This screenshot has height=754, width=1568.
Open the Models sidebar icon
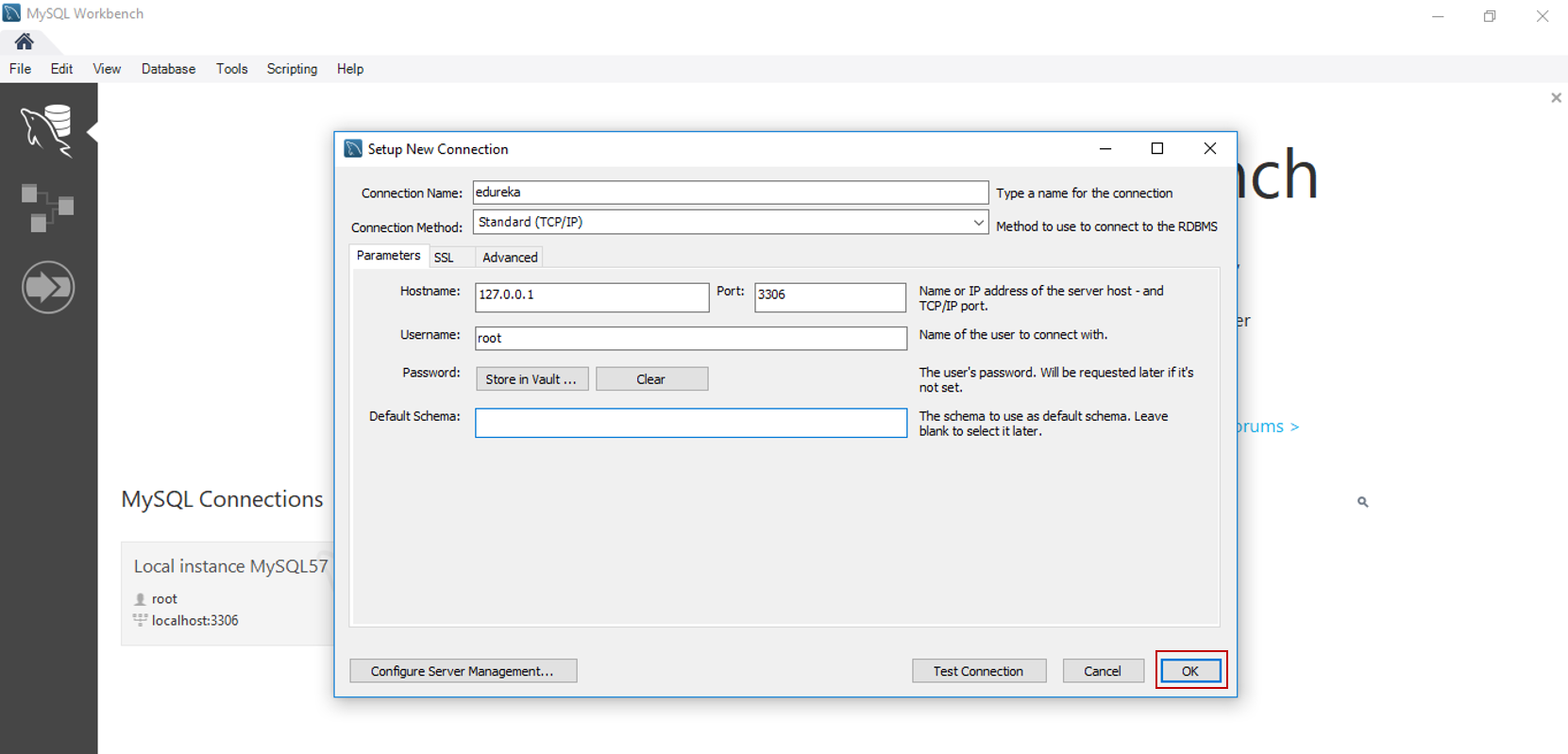point(48,208)
